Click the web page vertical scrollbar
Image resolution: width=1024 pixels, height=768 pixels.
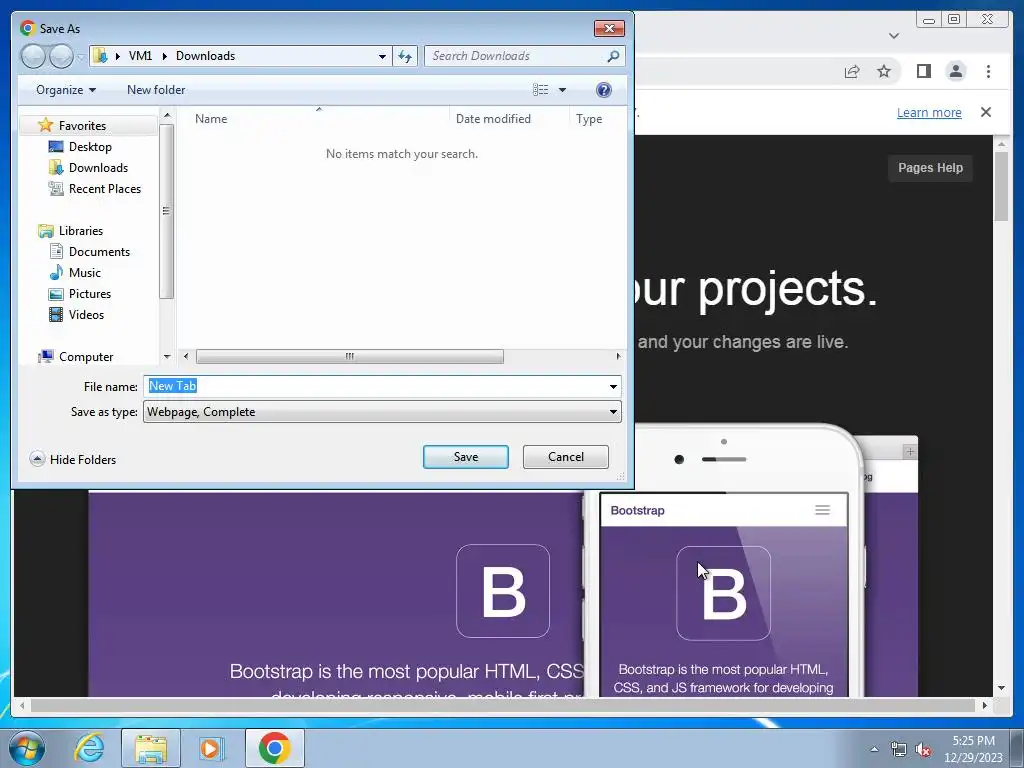pyautogui.click(x=1002, y=186)
